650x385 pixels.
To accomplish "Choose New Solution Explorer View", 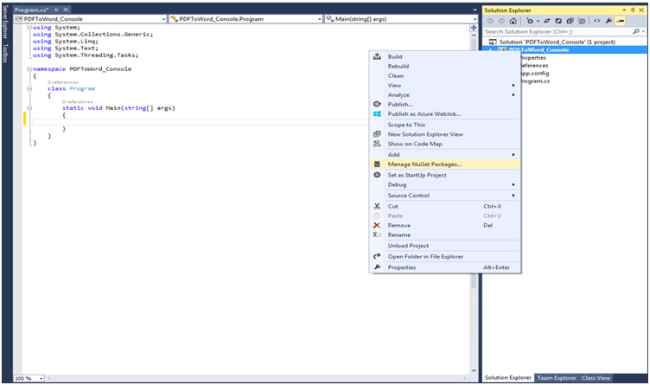I will [x=445, y=134].
